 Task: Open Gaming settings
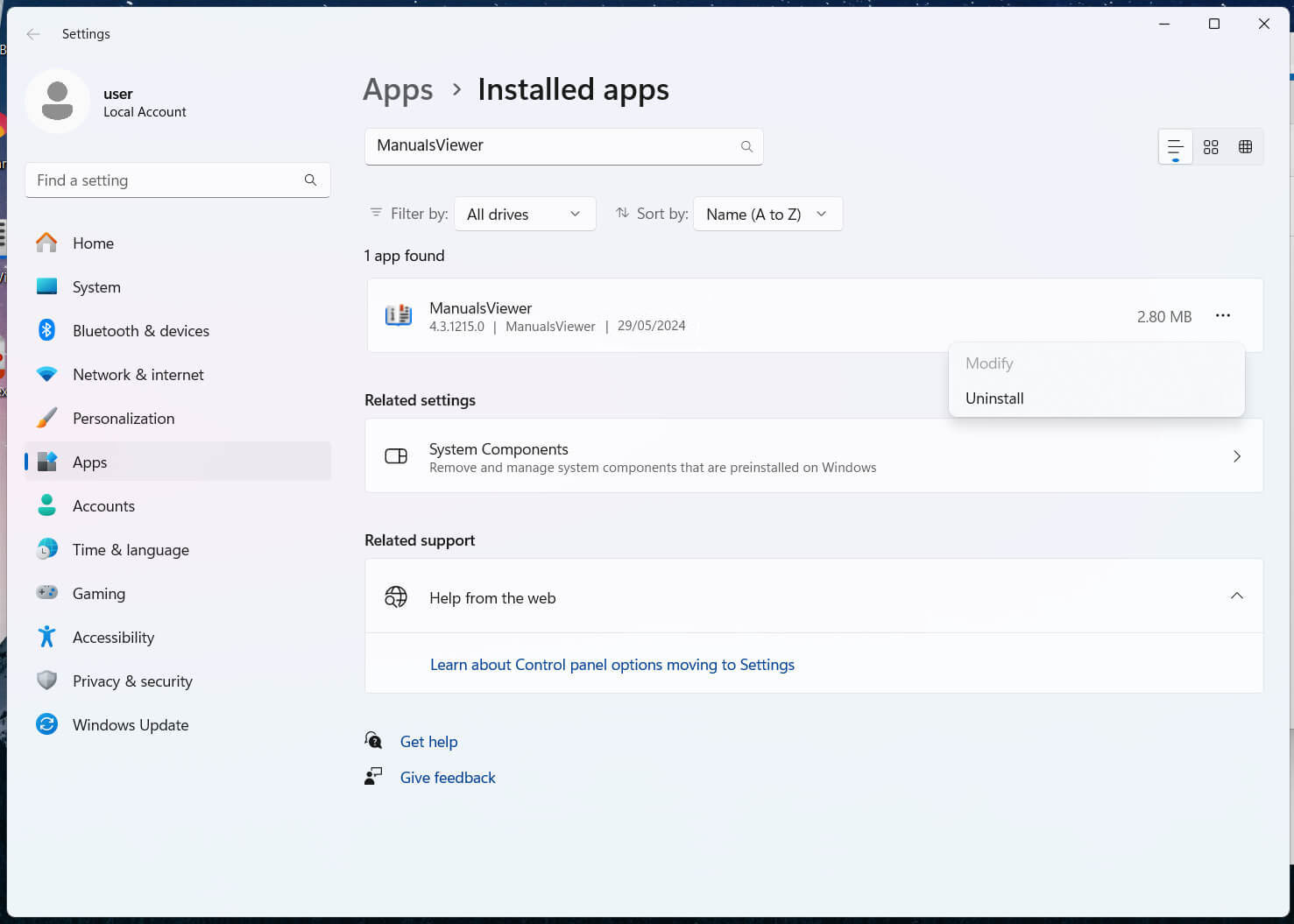[x=178, y=594]
